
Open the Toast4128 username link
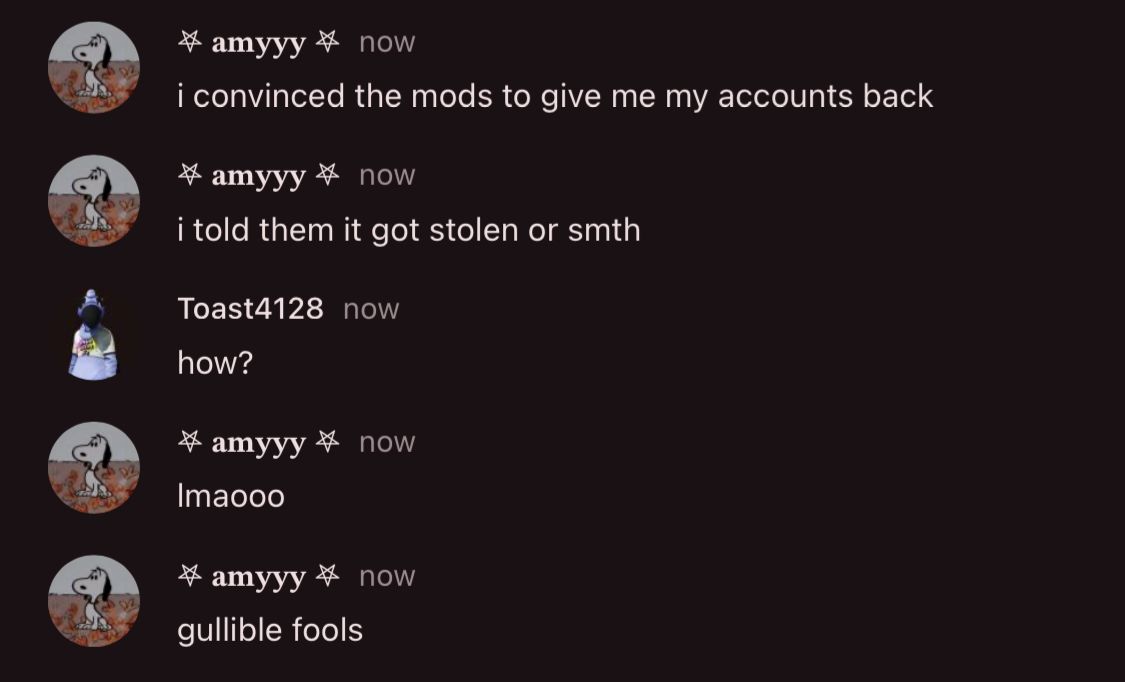click(x=250, y=309)
